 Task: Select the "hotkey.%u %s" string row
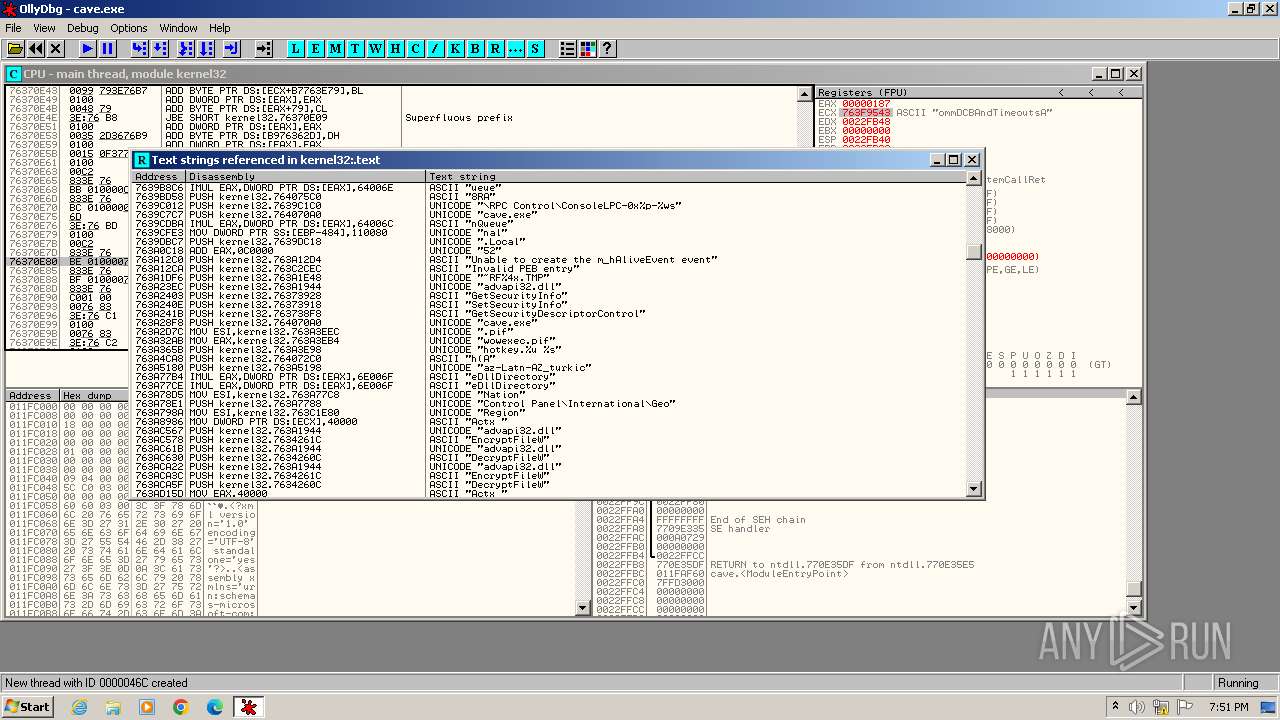549,349
